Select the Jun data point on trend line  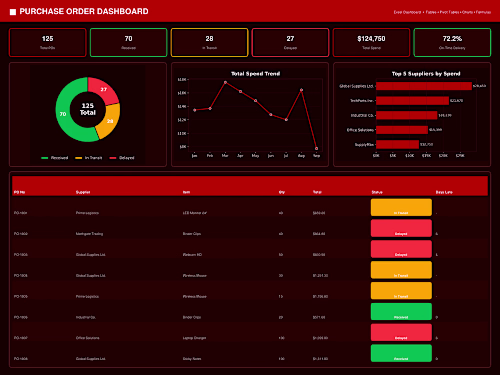click(x=271, y=115)
